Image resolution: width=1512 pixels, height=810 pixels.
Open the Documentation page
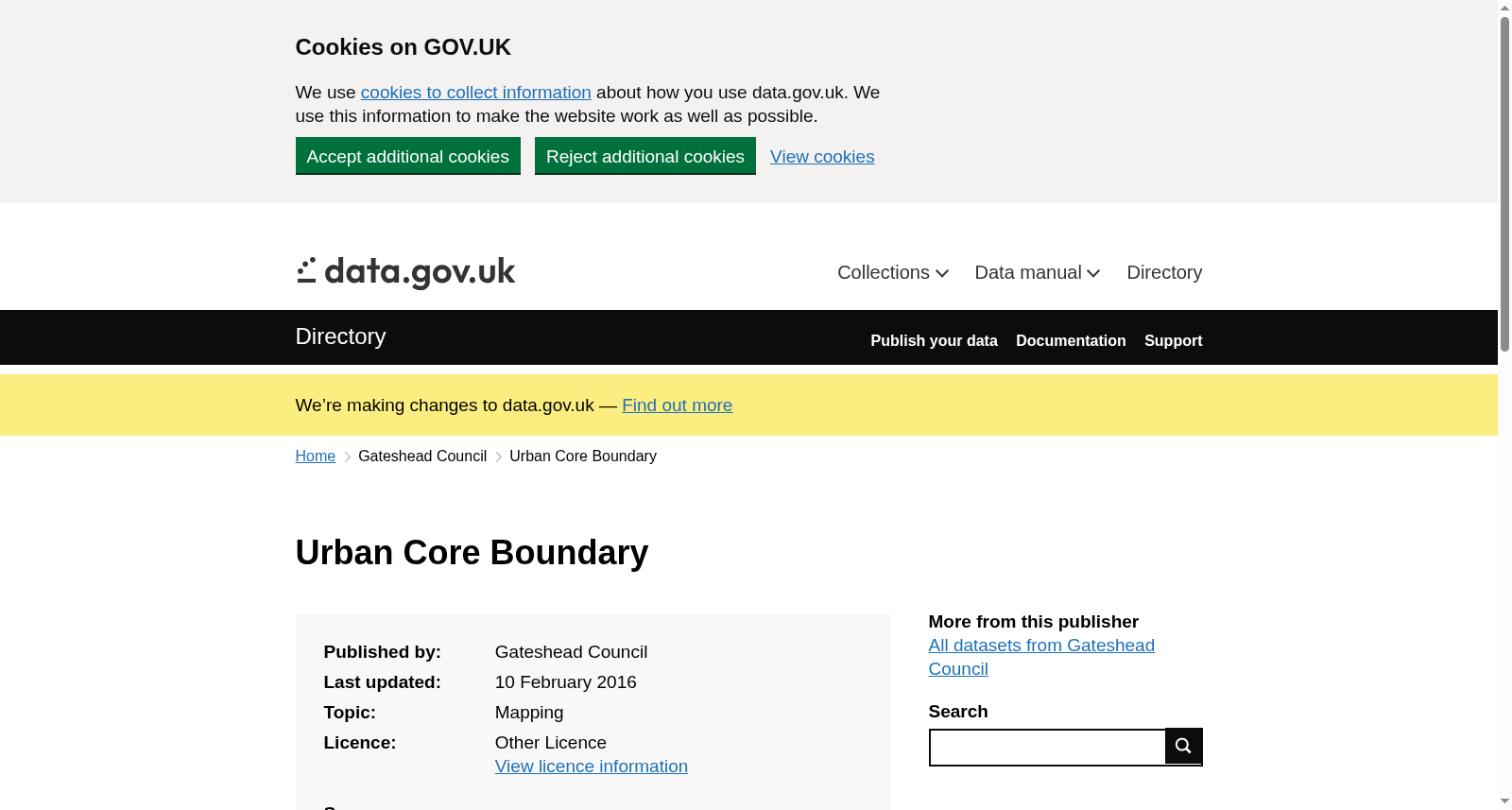(x=1071, y=340)
